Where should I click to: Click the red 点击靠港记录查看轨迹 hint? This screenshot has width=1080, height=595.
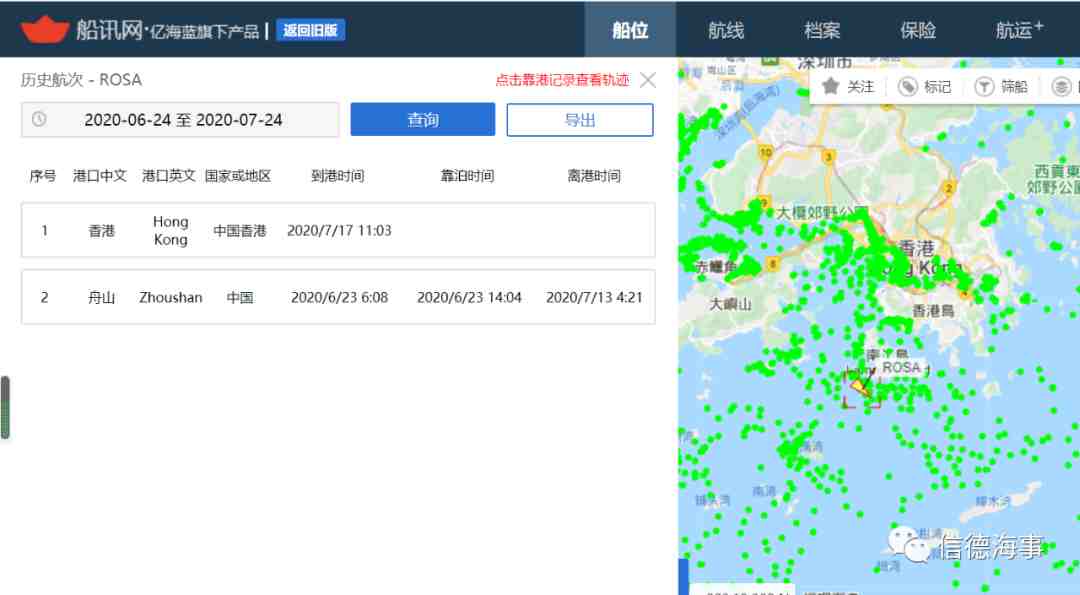tap(562, 80)
